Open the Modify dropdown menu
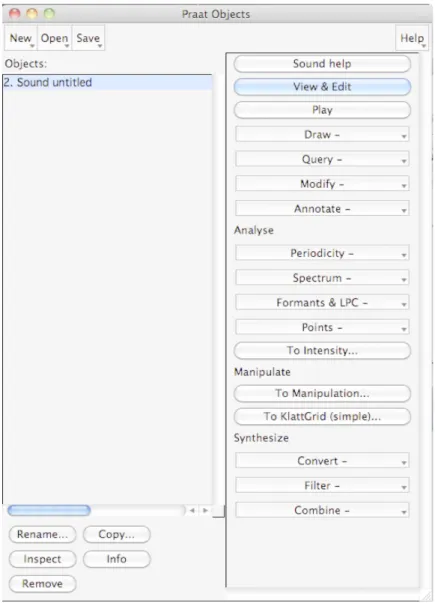Image resolution: width=435 pixels, height=603 pixels. (322, 184)
